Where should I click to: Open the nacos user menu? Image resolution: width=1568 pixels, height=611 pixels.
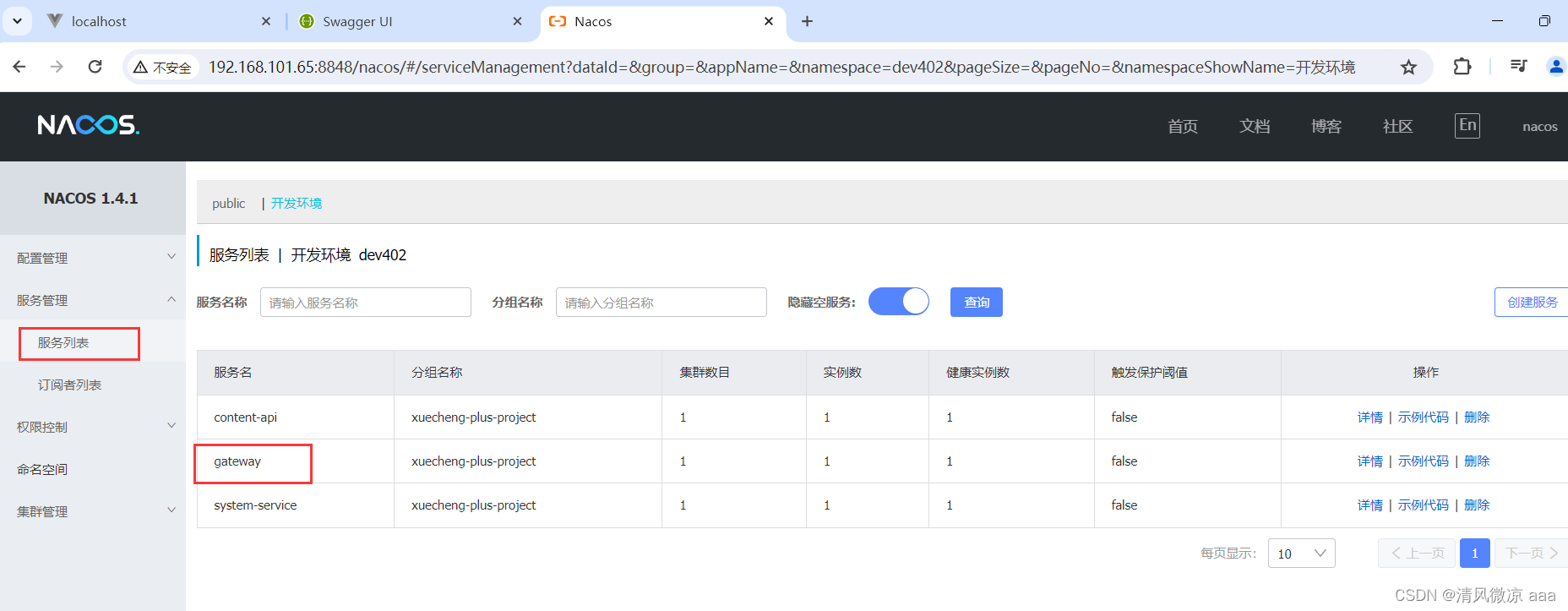click(x=1540, y=126)
